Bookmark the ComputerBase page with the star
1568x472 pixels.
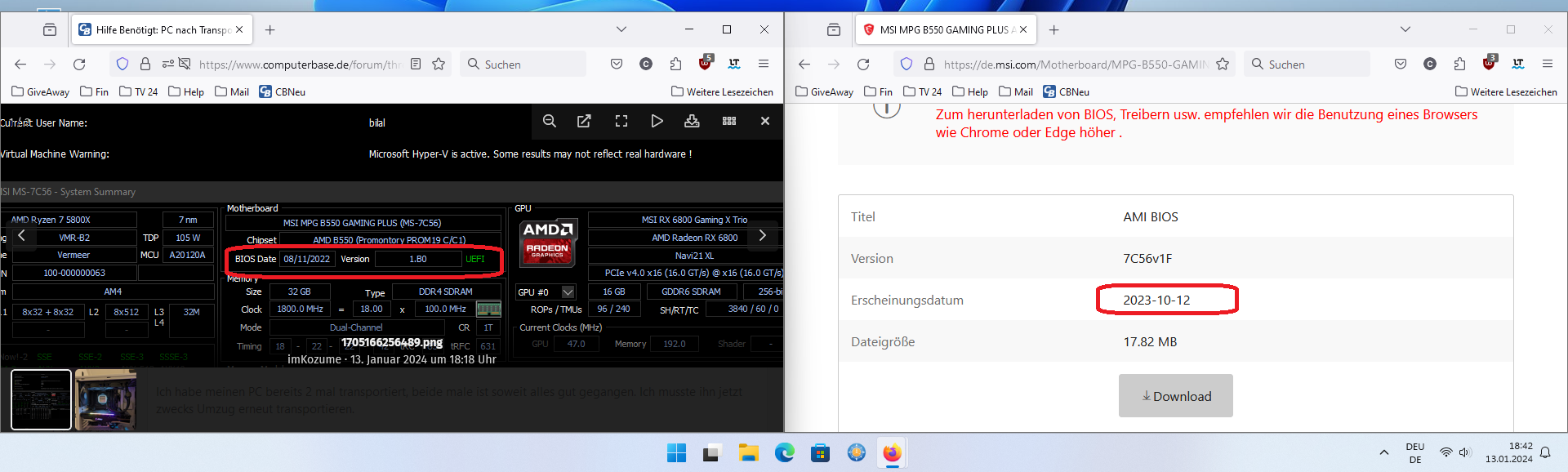pos(439,65)
